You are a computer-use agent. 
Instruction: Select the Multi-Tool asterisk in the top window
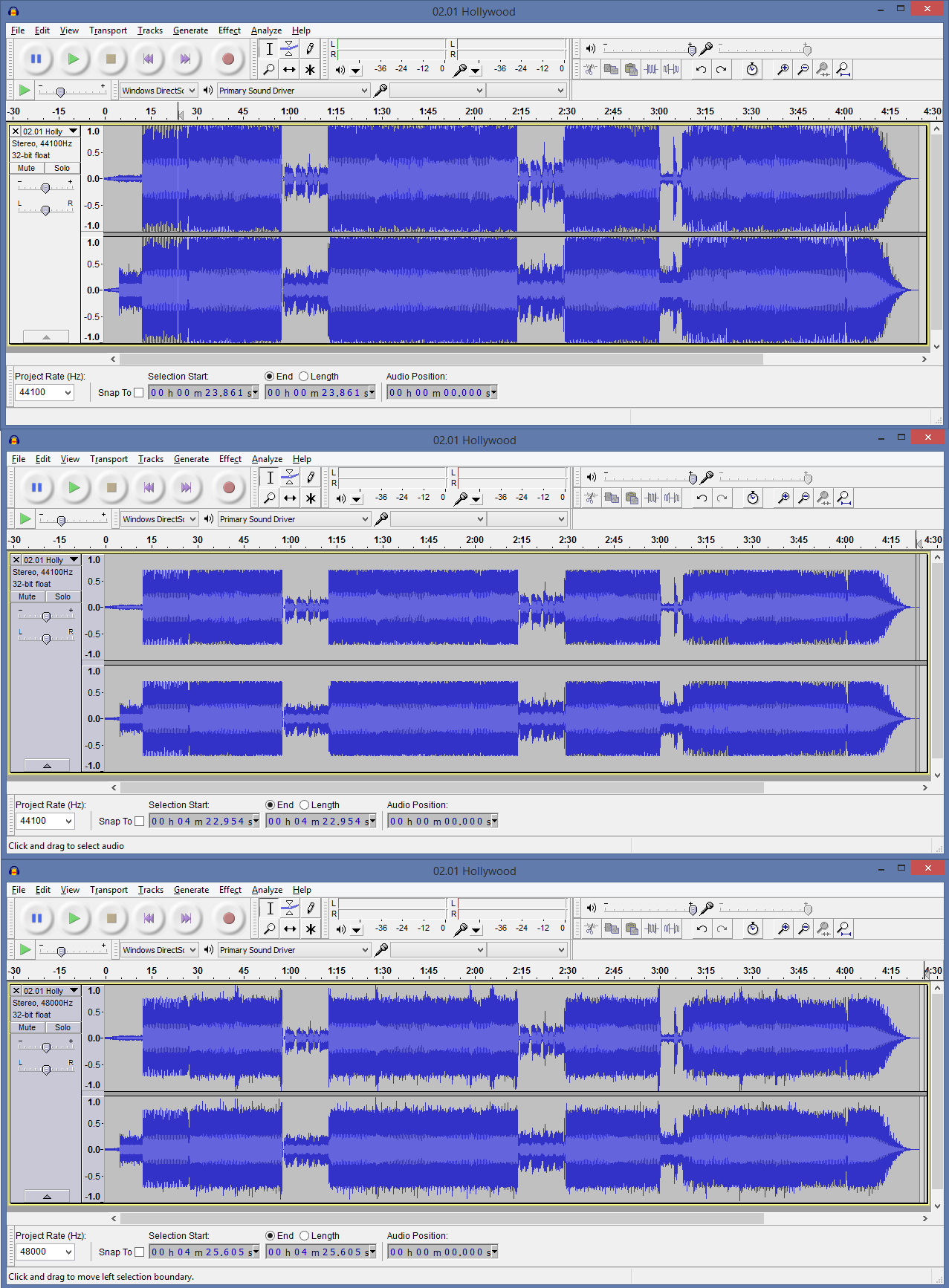point(310,70)
